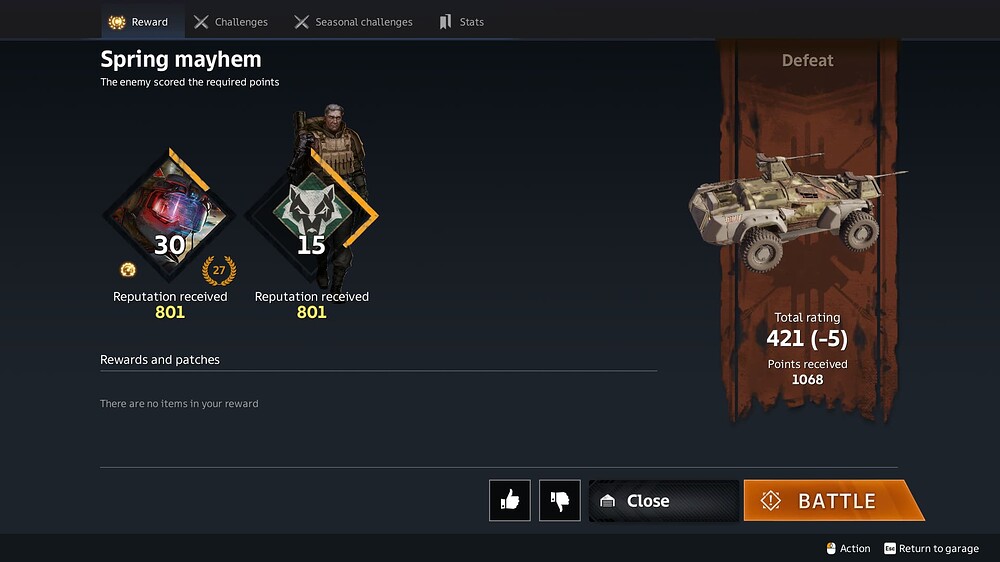Click the engineer badge showing level 30
This screenshot has height=562, width=1000.
point(169,214)
